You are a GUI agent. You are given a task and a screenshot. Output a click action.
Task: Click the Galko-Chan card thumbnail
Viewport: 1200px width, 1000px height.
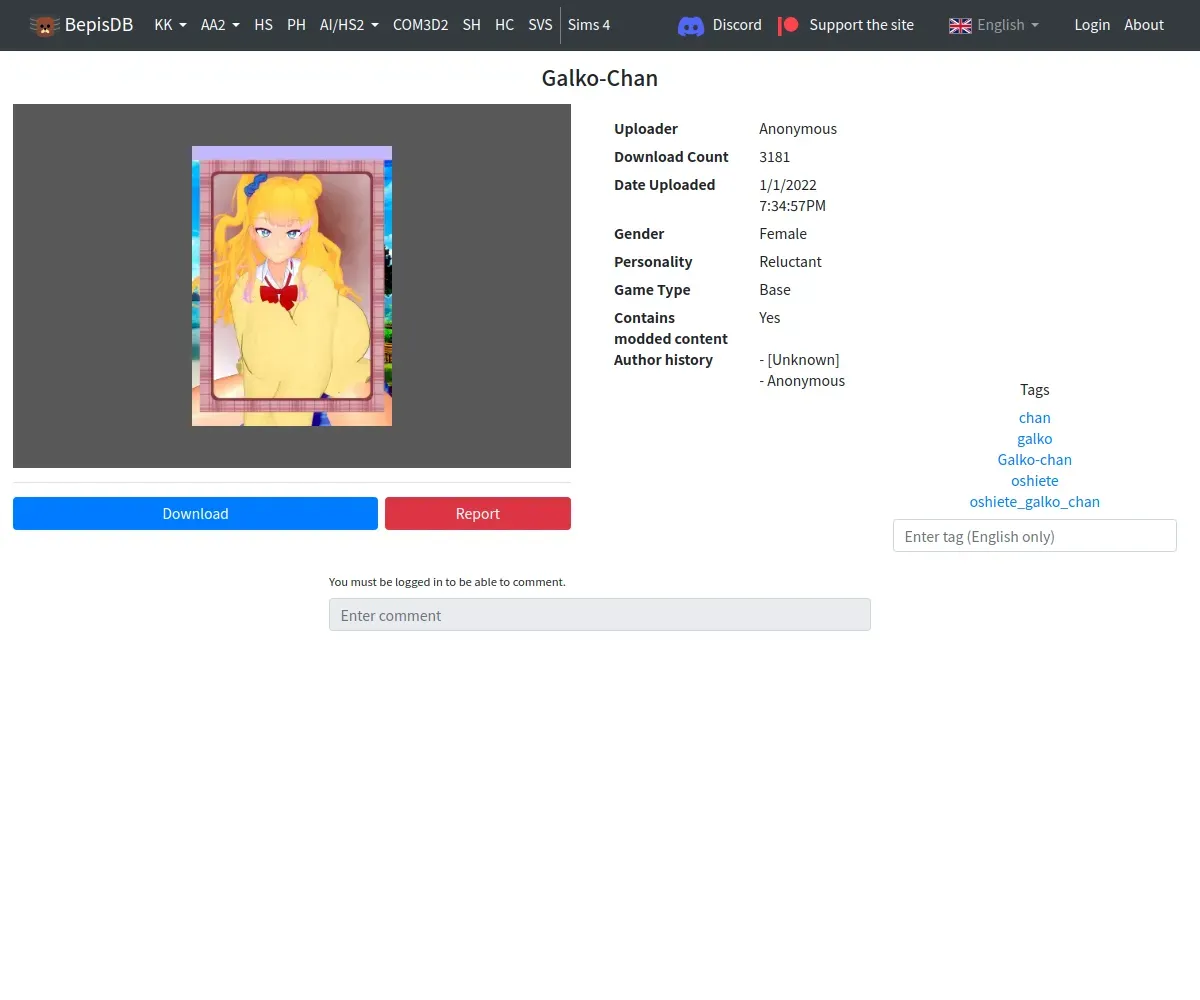pos(292,286)
